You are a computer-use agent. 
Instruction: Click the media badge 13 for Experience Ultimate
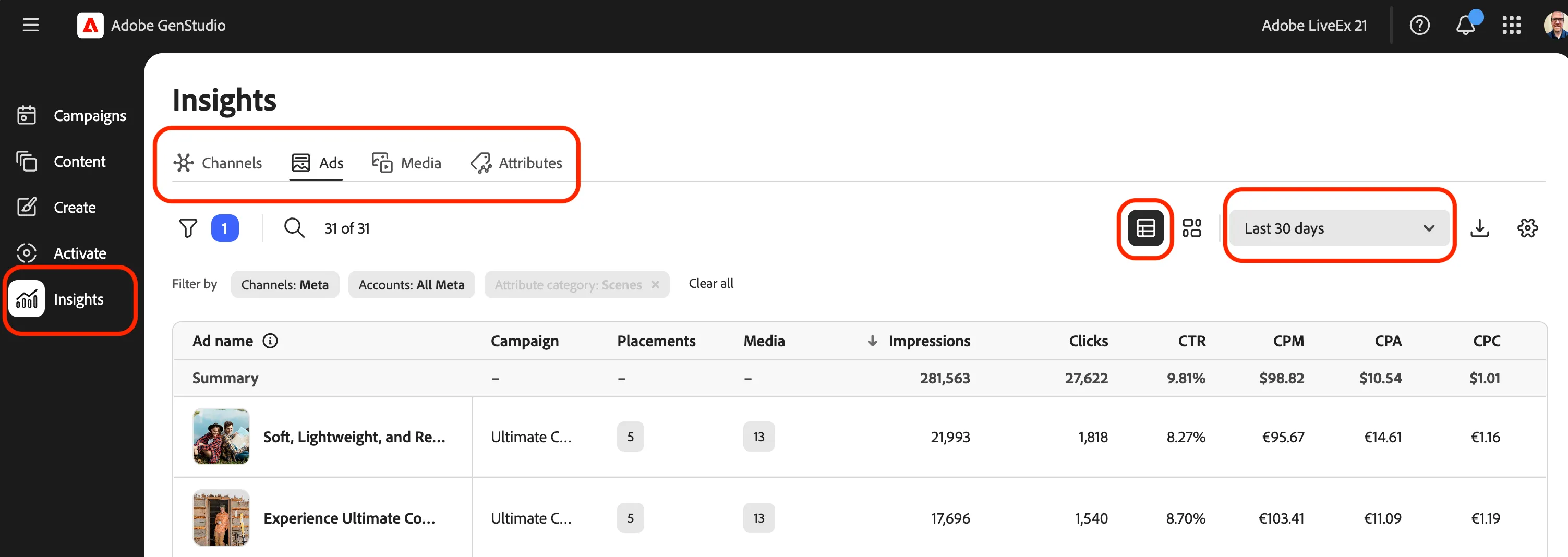tap(758, 517)
